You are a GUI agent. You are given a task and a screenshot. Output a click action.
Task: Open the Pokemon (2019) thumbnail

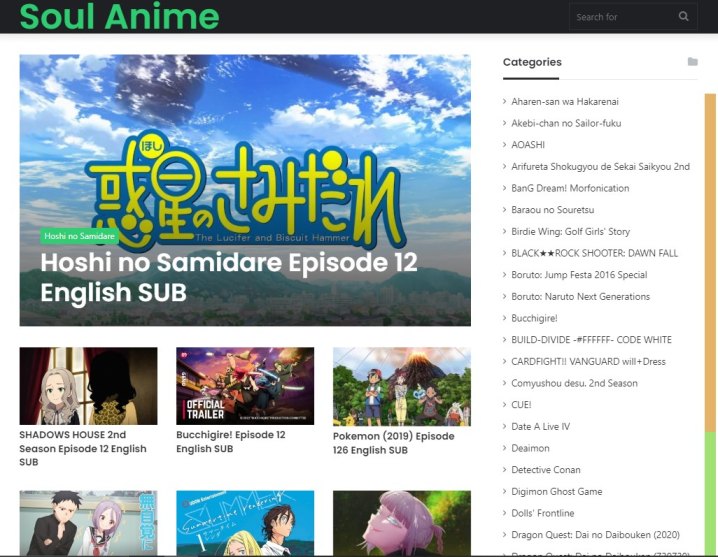click(x=402, y=387)
